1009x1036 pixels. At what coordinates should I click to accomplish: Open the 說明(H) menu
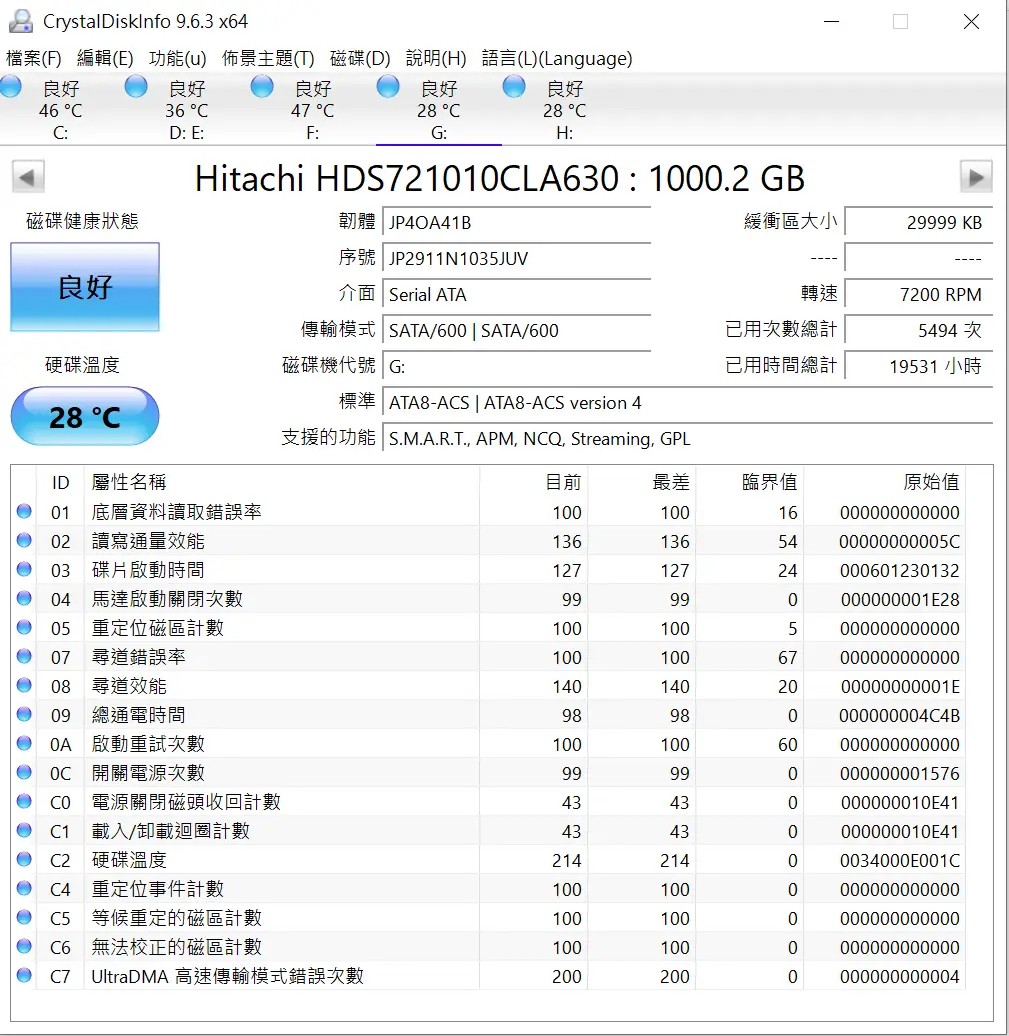(436, 59)
